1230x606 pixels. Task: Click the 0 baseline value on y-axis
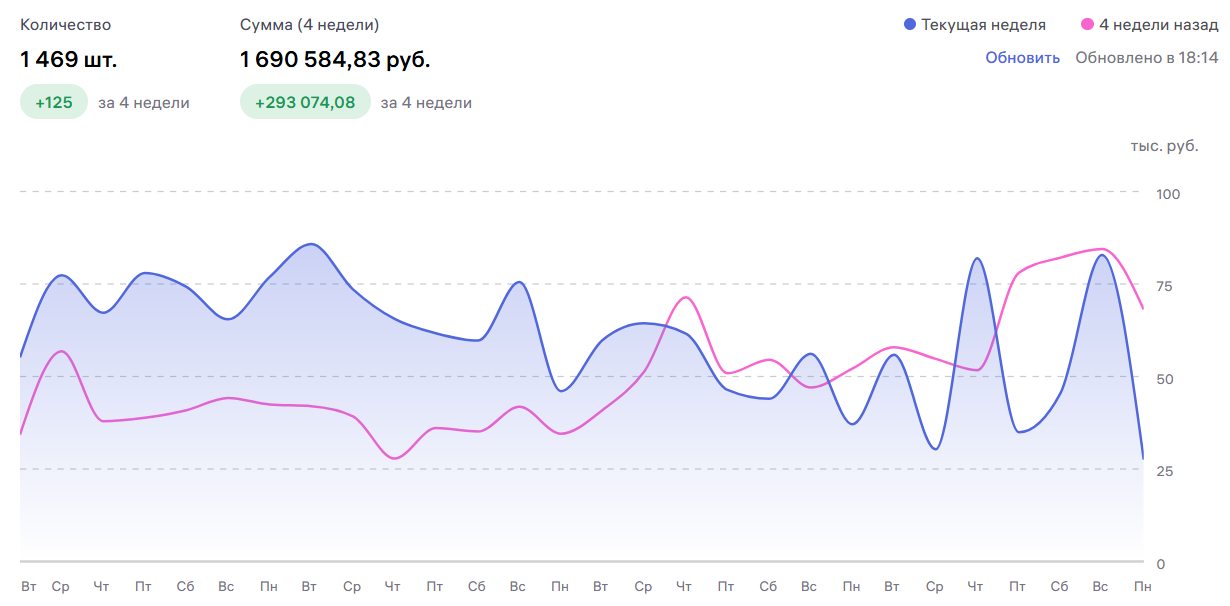pyautogui.click(x=1161, y=564)
